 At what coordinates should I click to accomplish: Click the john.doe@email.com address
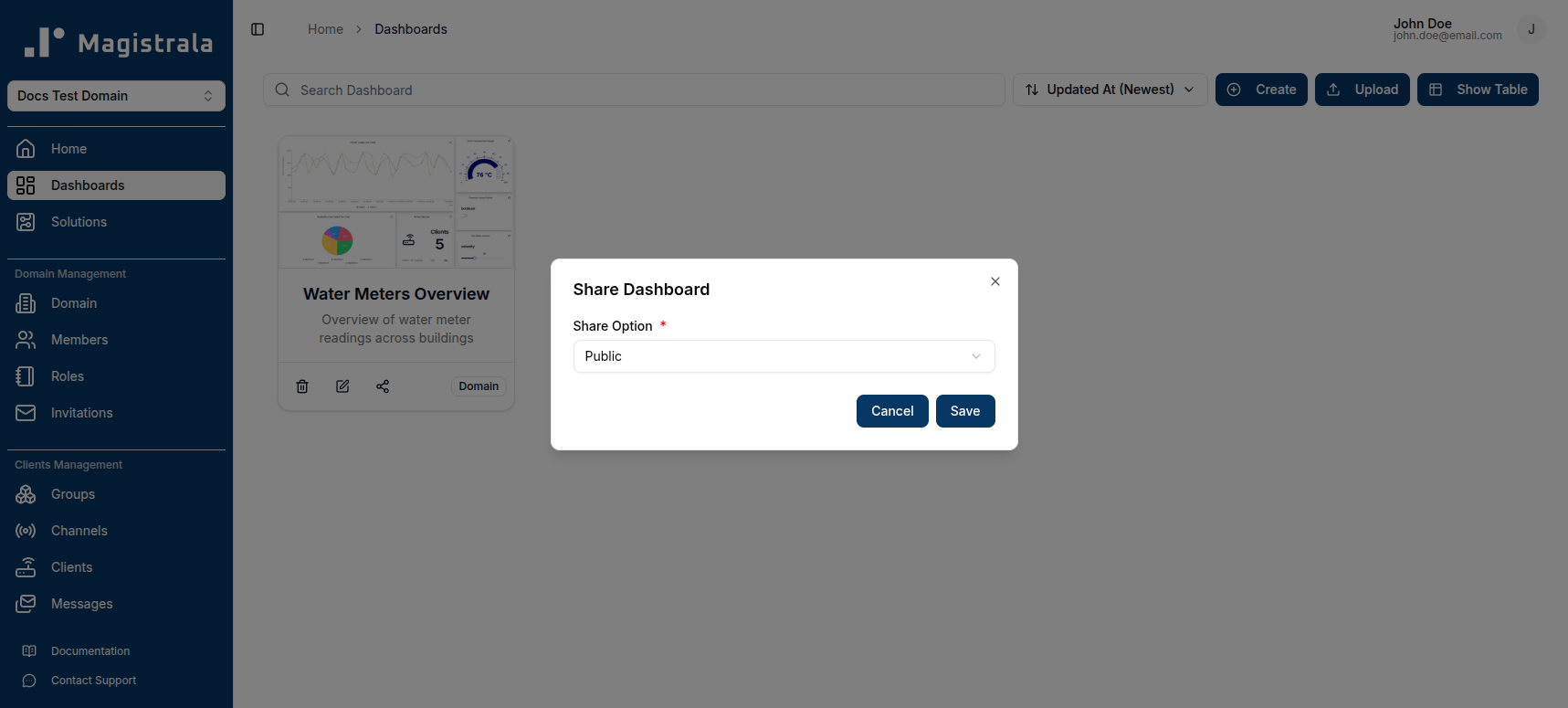pyautogui.click(x=1447, y=36)
